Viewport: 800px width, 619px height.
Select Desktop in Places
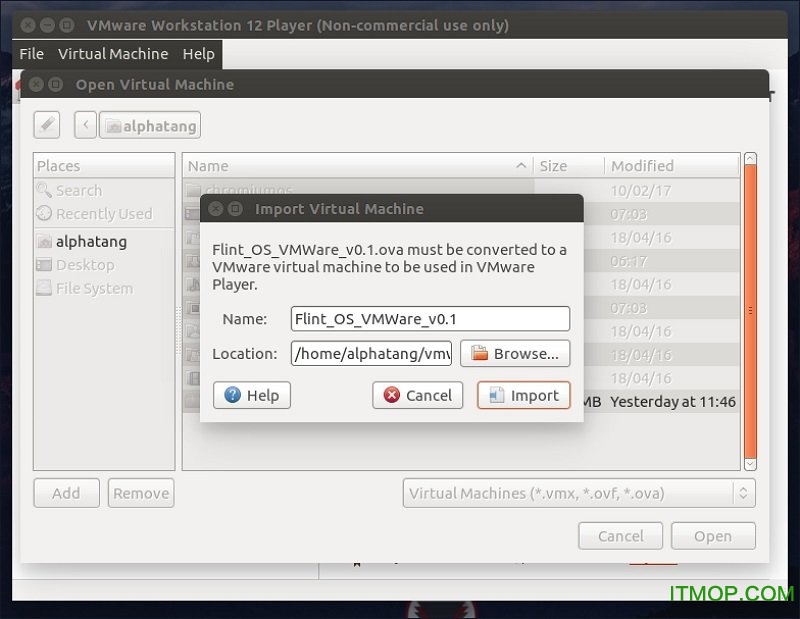[104, 265]
